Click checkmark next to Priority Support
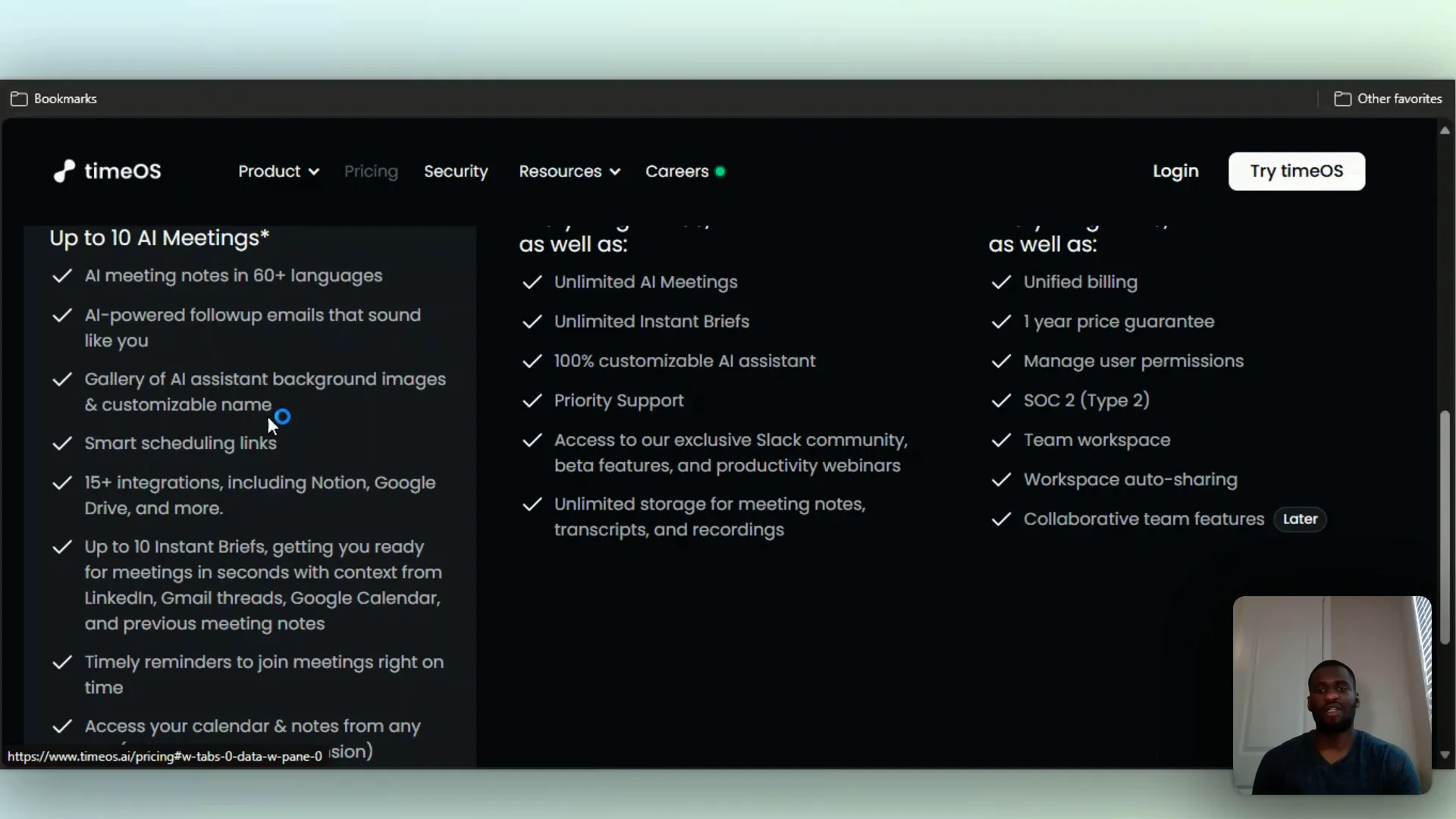1456x819 pixels. pos(532,400)
